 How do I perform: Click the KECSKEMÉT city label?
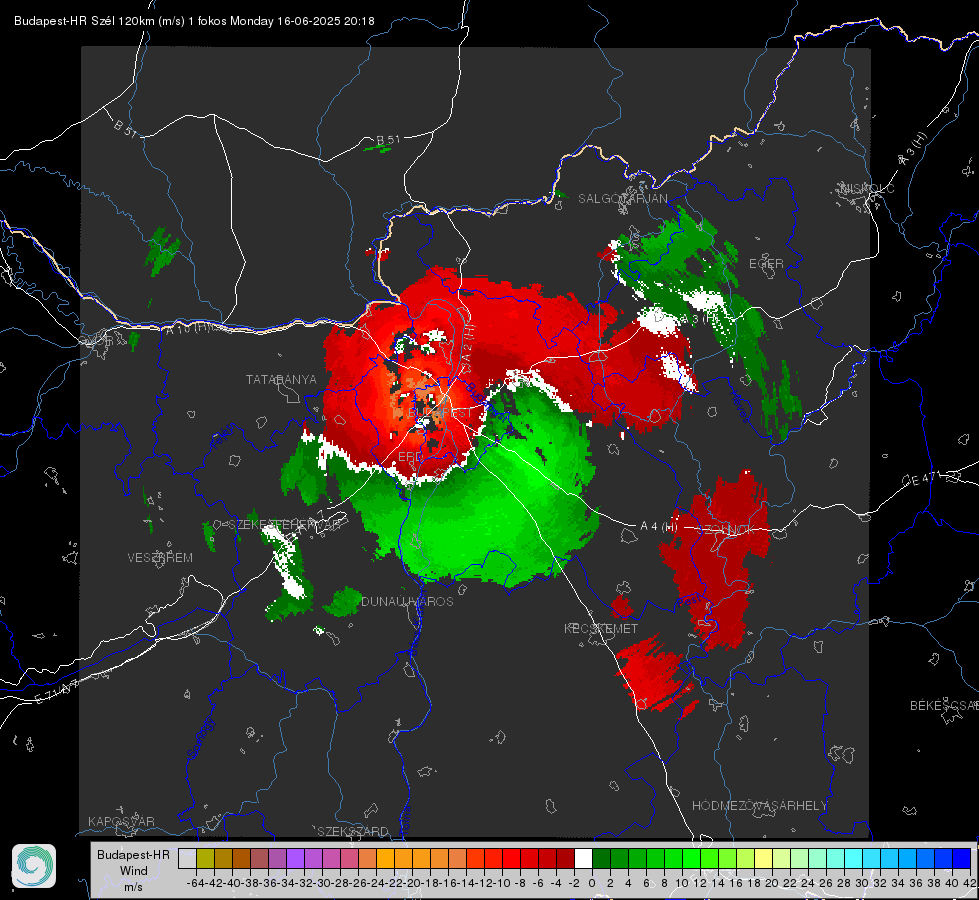click(x=601, y=629)
